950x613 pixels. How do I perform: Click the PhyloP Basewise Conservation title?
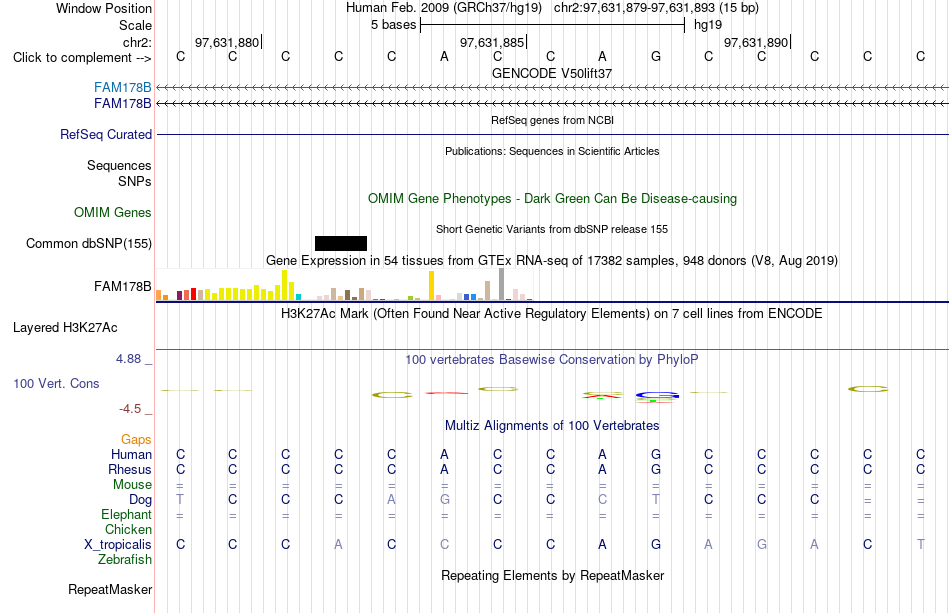(552, 360)
